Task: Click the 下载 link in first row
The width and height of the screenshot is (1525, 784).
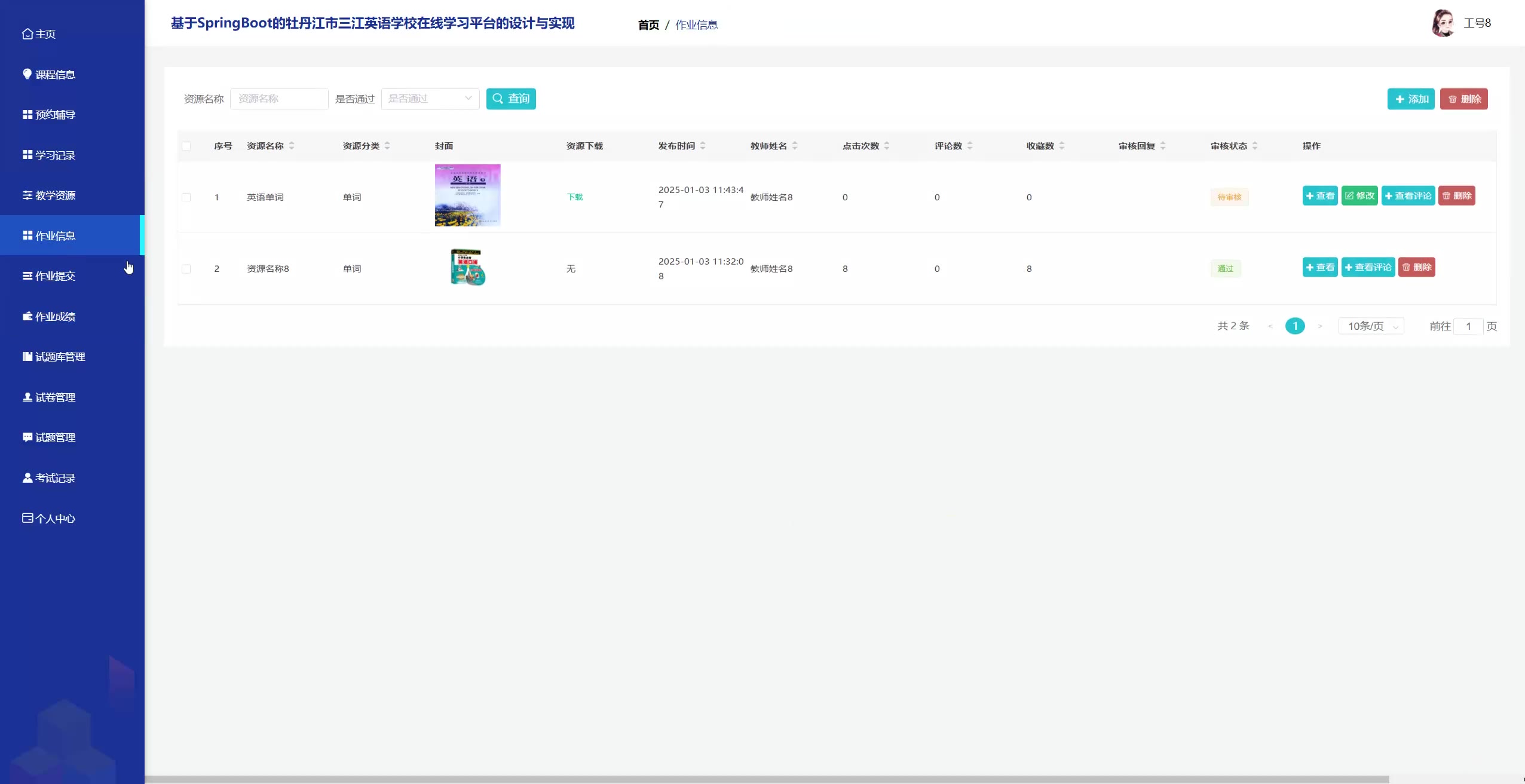Action: tap(574, 197)
